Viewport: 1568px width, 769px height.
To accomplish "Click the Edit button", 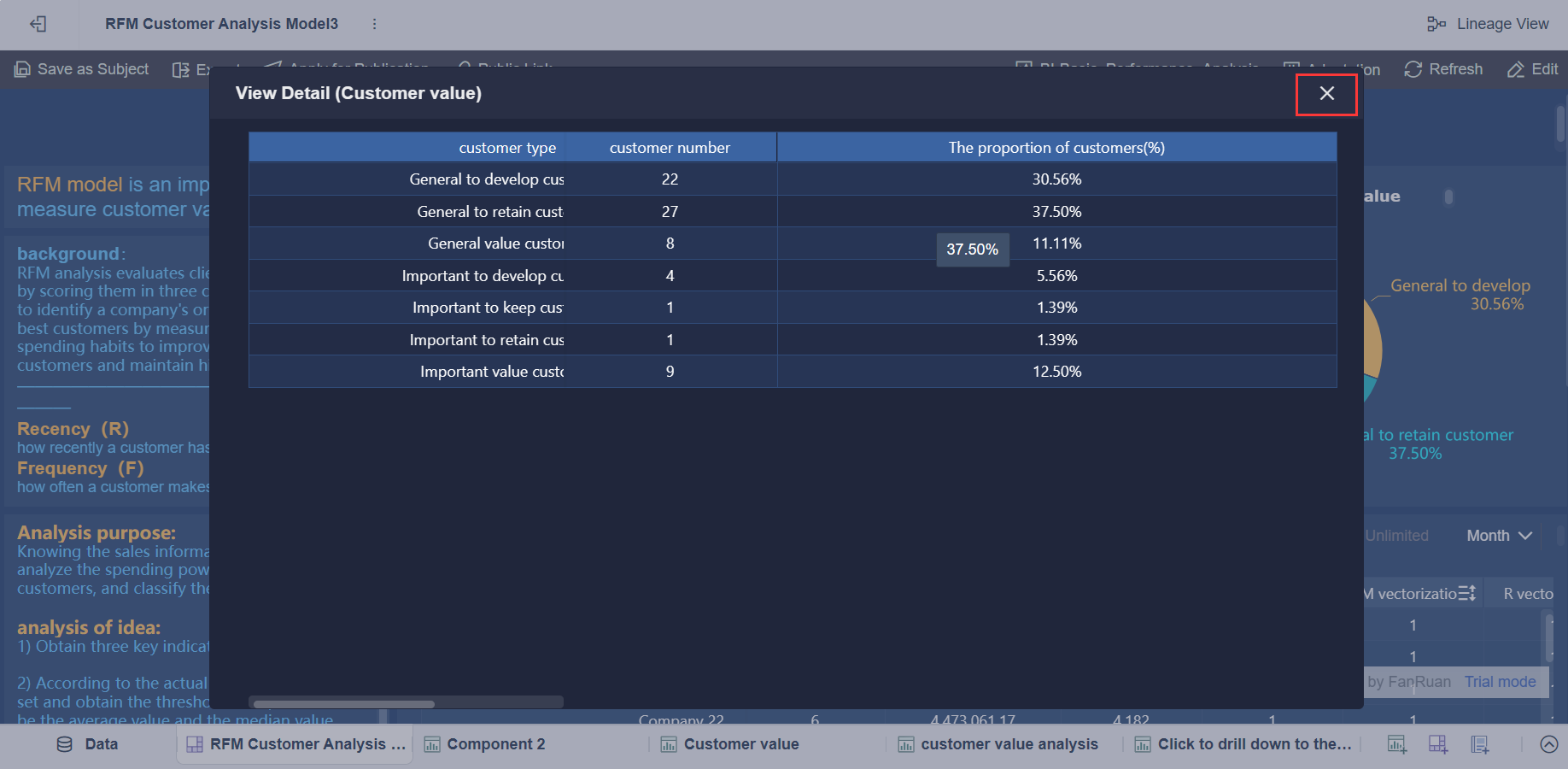I will (x=1533, y=69).
